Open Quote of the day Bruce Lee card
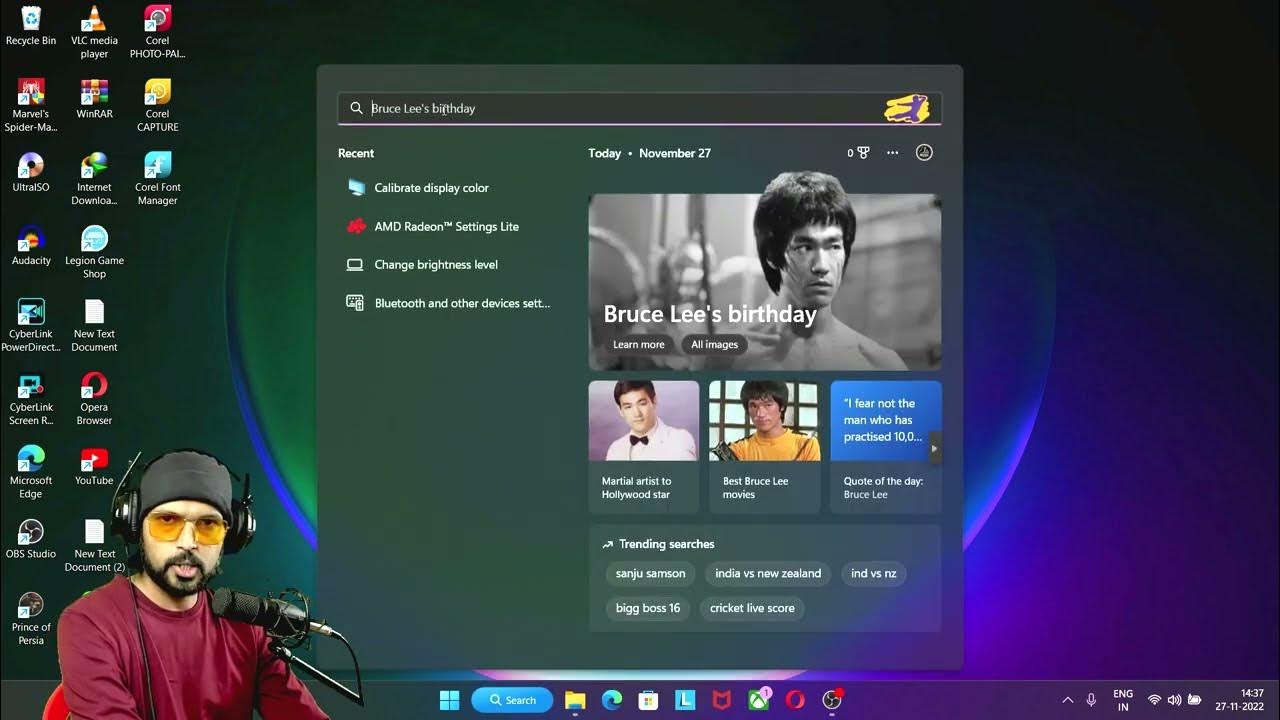The height and width of the screenshot is (720, 1280). click(886, 446)
